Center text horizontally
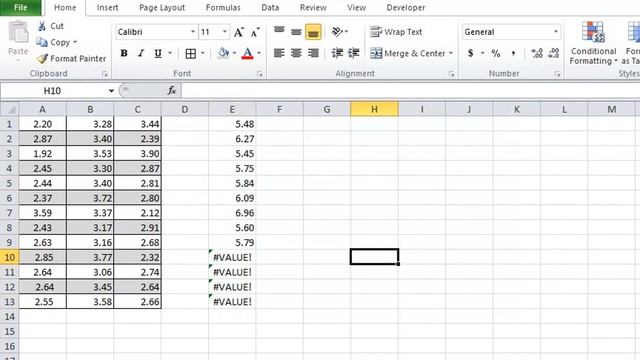 296,53
